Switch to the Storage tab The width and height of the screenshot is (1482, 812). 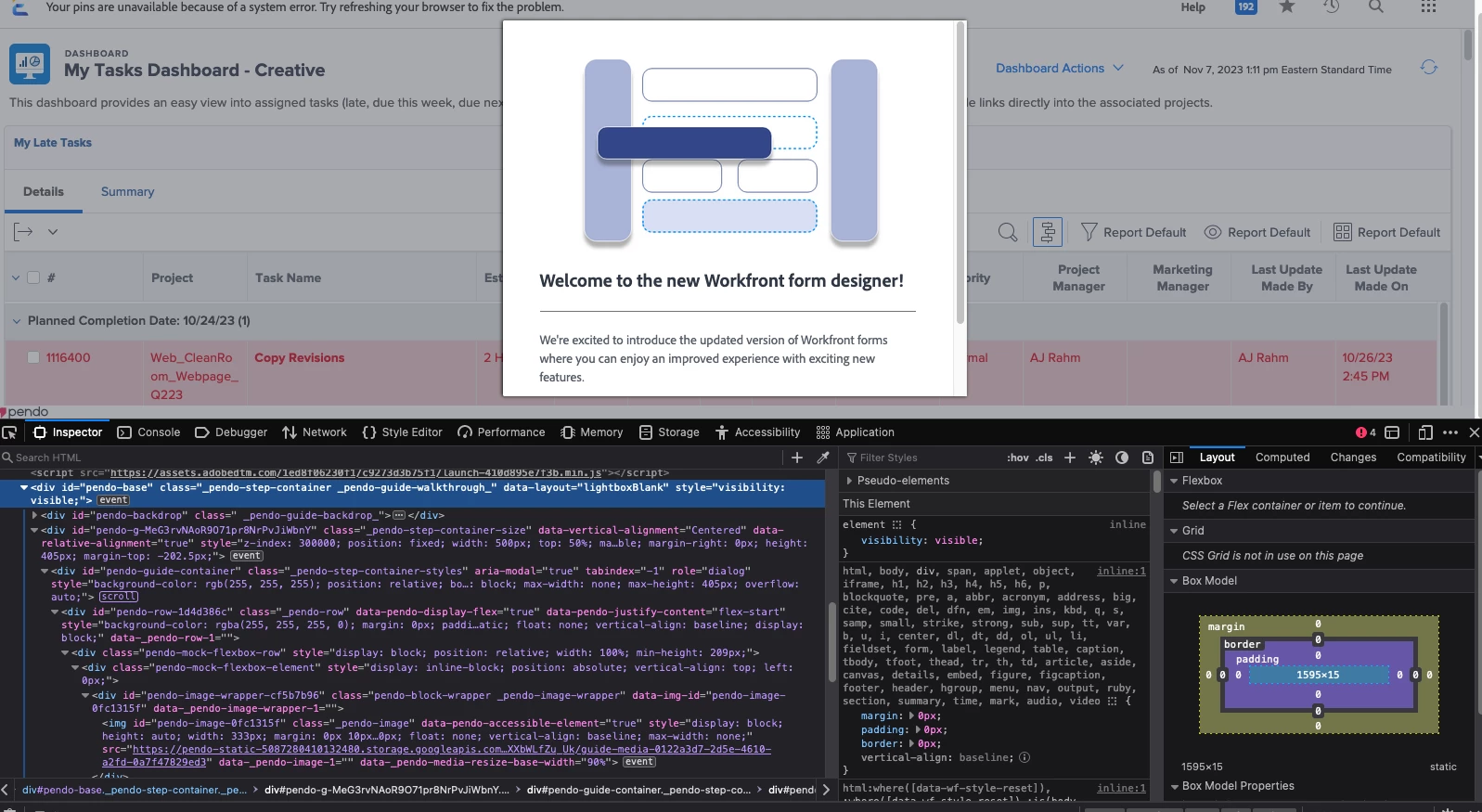coord(669,432)
